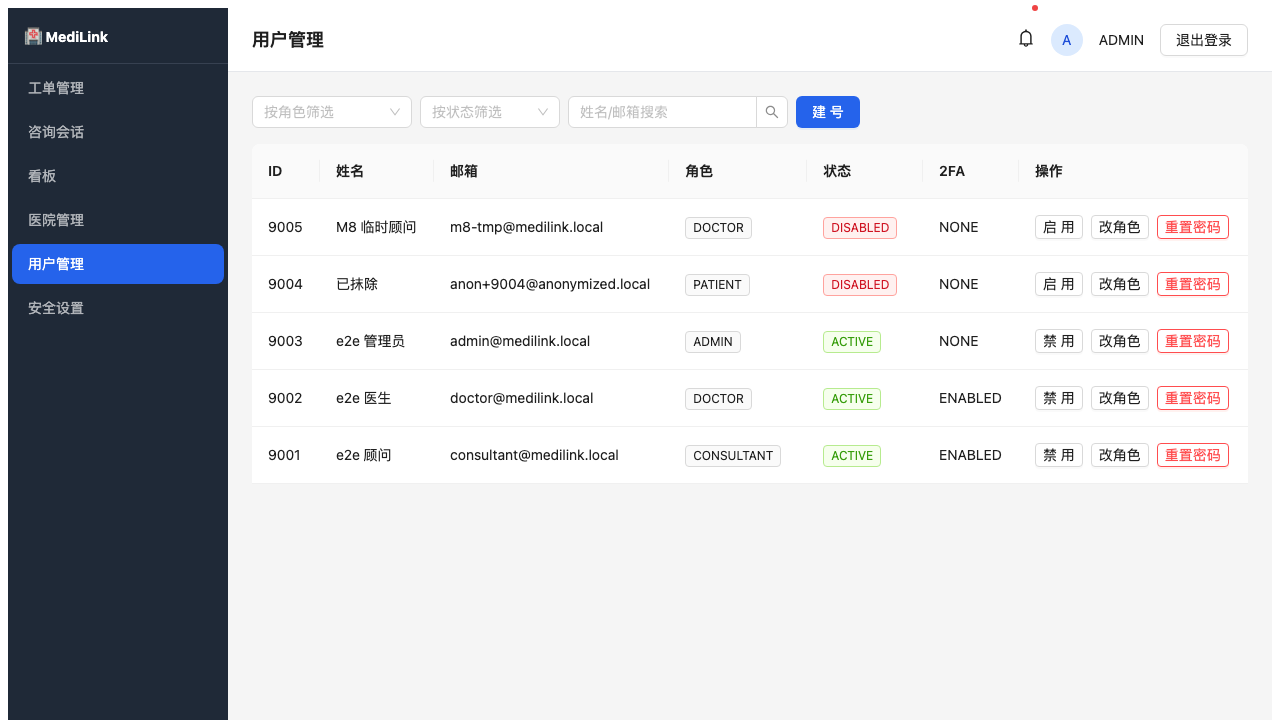Screen dimensions: 1280x720
Task: Click the CONSULTANT role tag
Action: [733, 455]
